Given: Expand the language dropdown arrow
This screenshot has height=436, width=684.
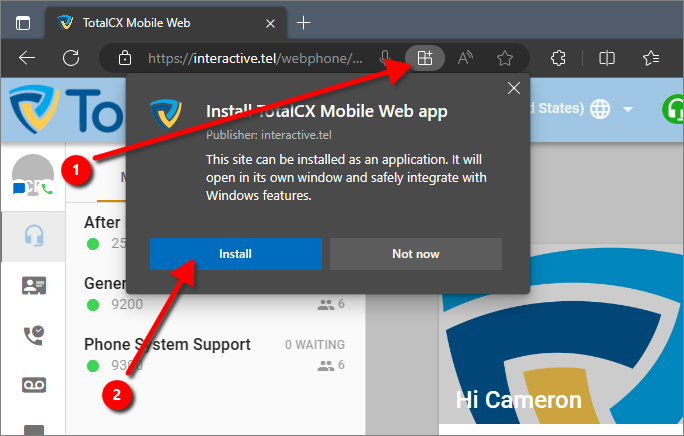Looking at the screenshot, I should [x=628, y=109].
